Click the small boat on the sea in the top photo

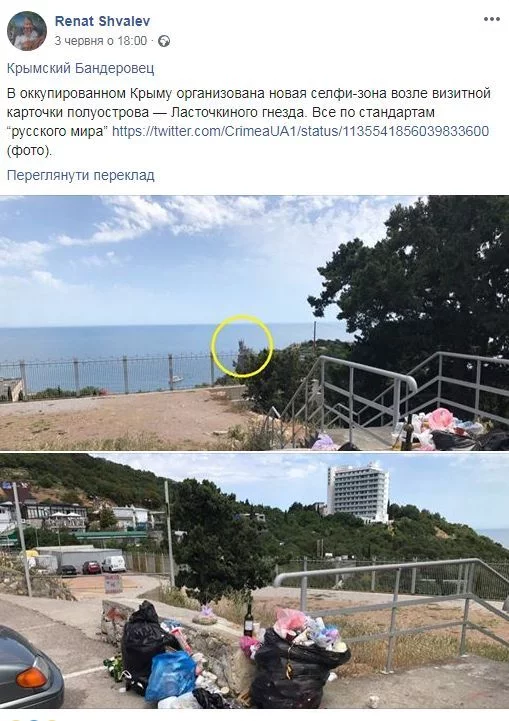177,379
